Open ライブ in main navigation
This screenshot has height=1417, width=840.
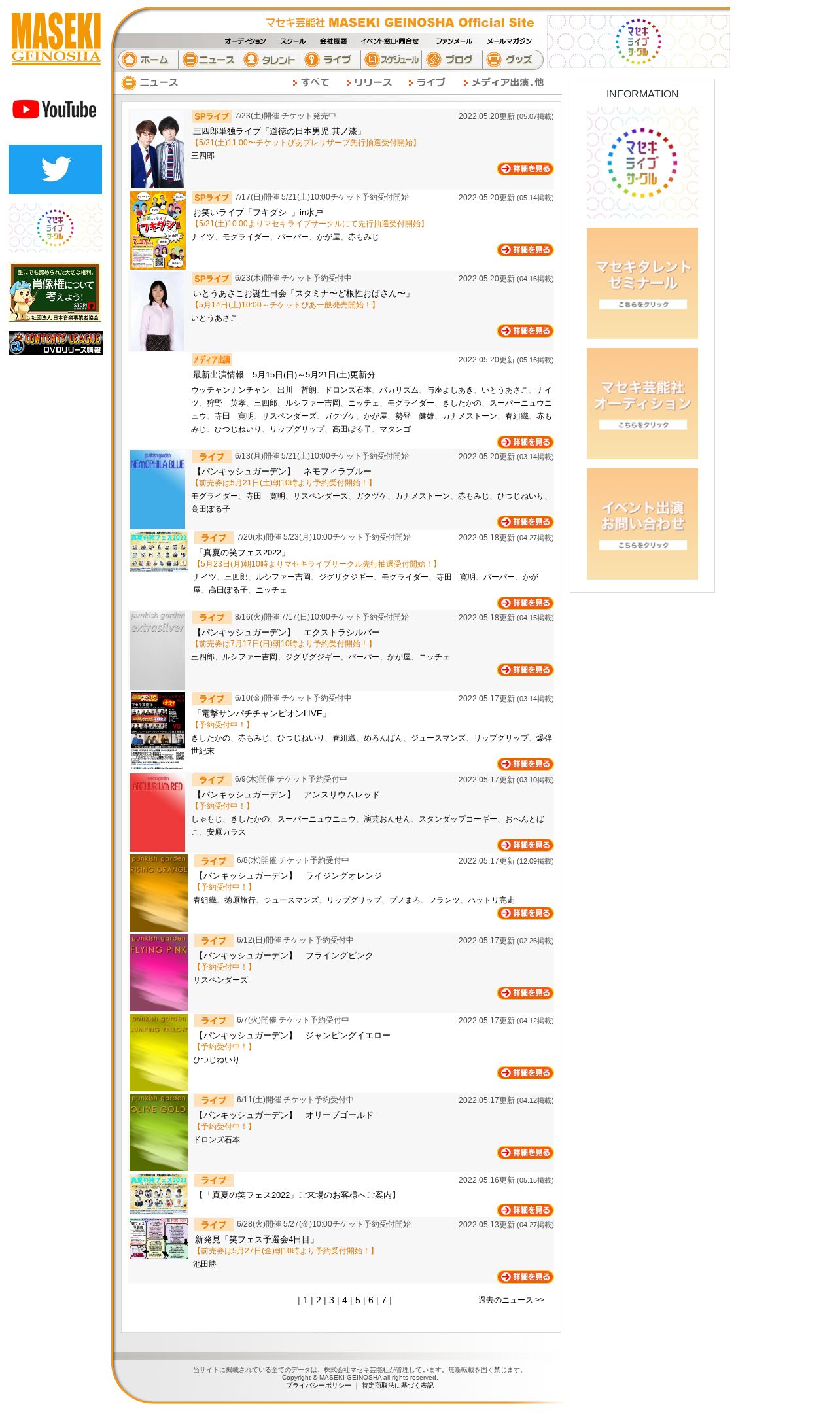click(x=331, y=60)
